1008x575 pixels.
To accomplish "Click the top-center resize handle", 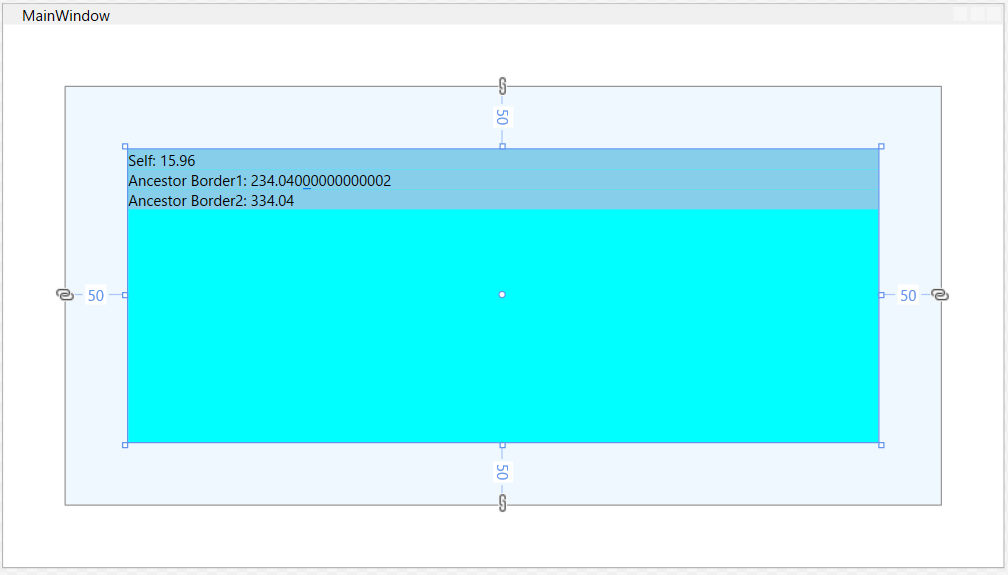I will click(503, 147).
